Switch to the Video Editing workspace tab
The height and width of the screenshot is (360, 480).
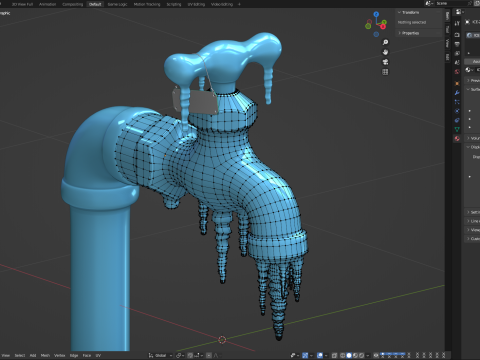pos(222,4)
